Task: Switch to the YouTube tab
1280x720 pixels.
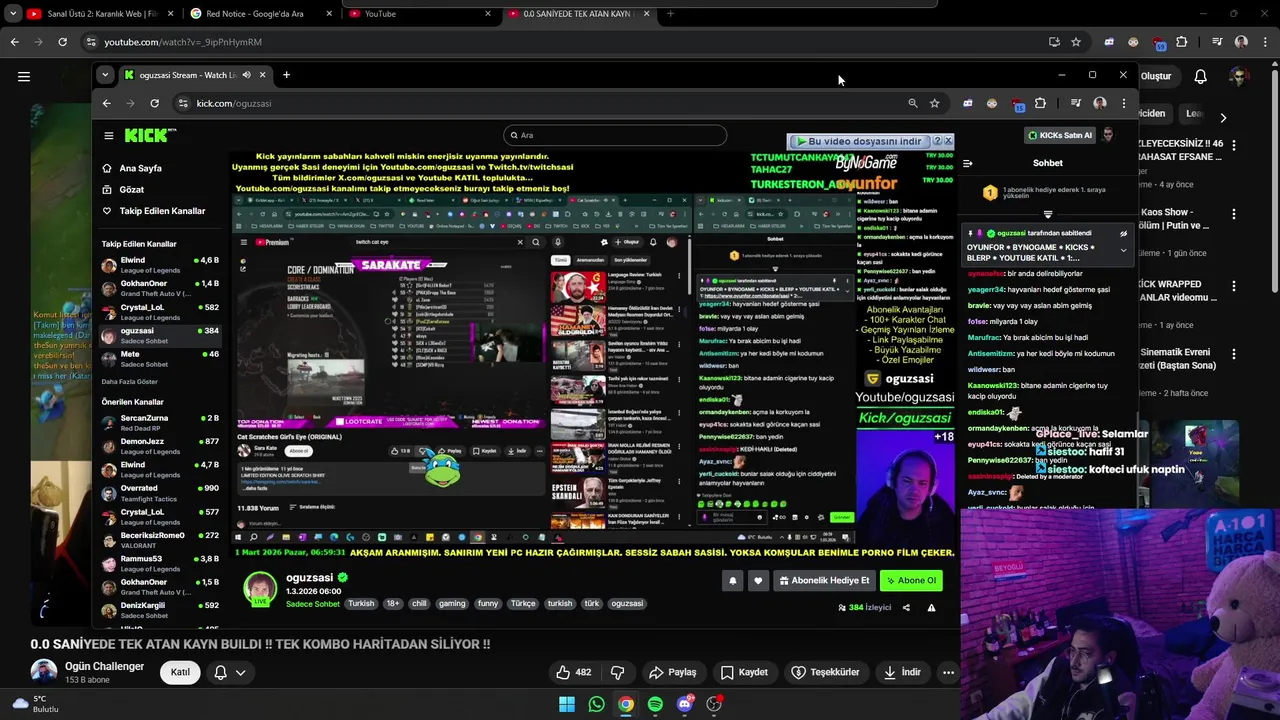Action: tap(420, 14)
